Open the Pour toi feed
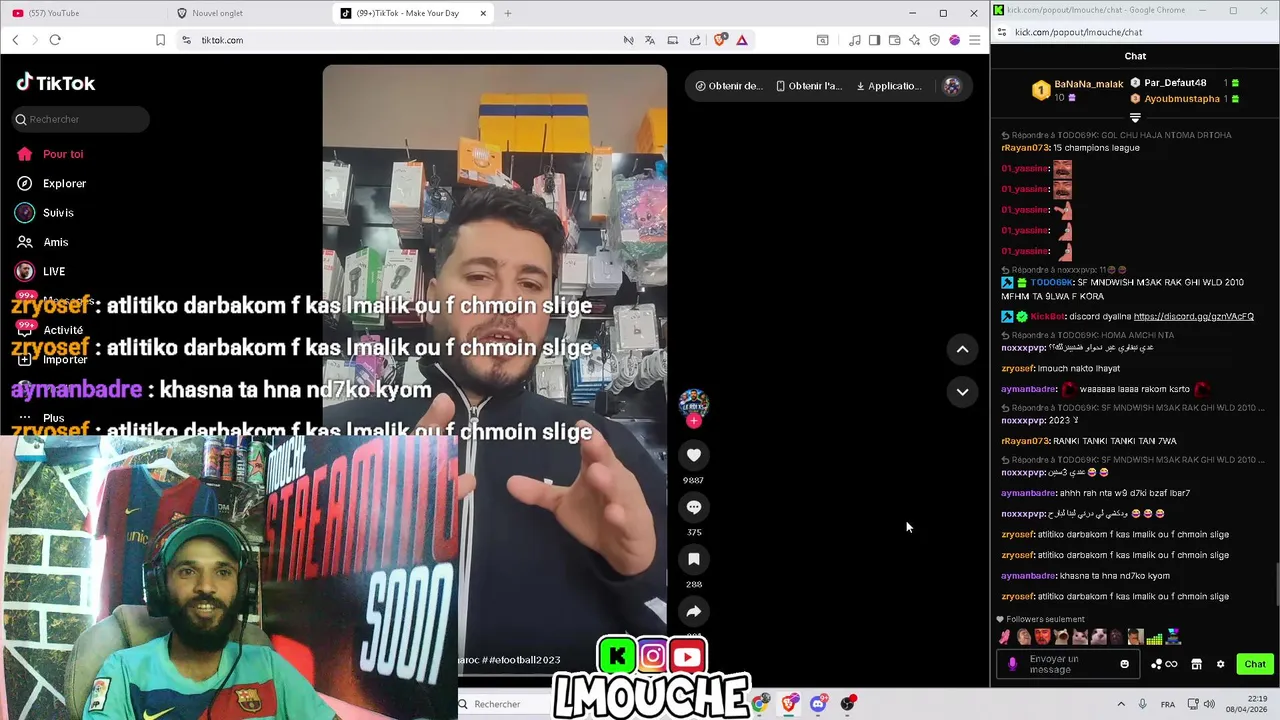Viewport: 1280px width, 720px height. pos(50,154)
